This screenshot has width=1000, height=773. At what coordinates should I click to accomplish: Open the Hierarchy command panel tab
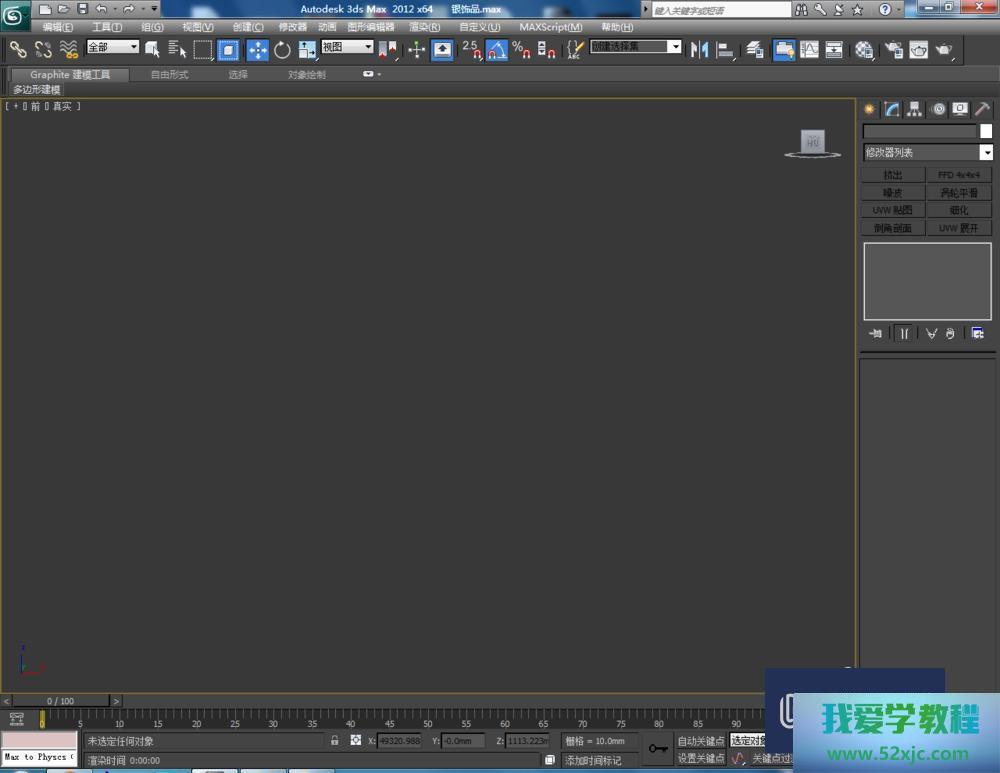click(914, 109)
